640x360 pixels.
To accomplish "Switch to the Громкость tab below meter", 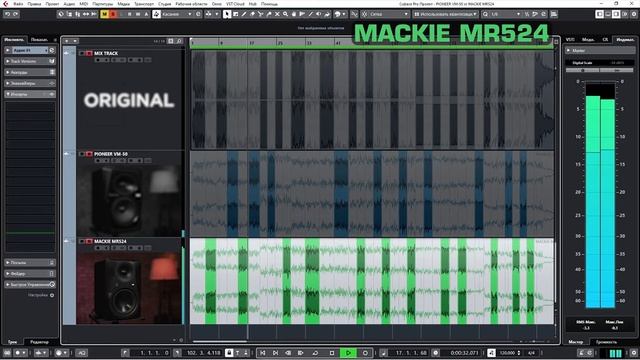I will 606,342.
